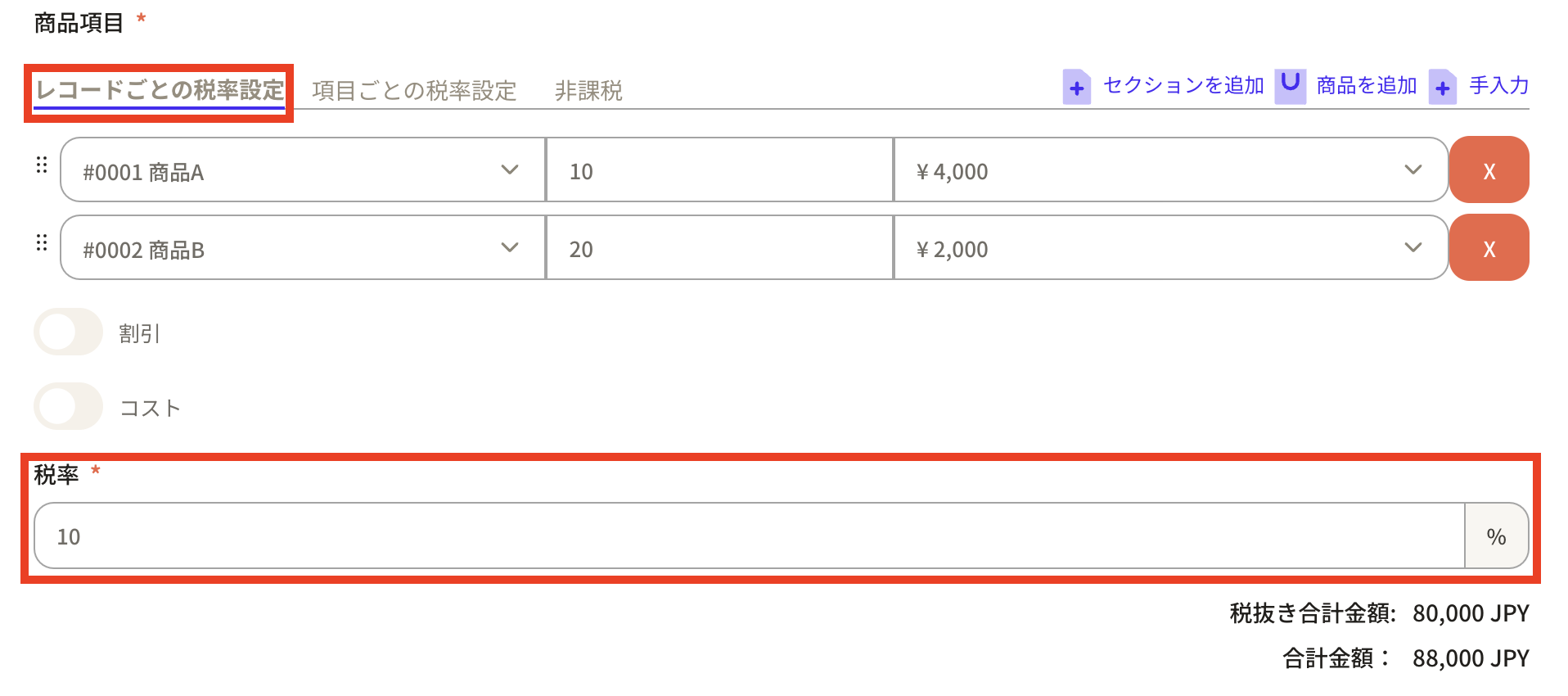Click the quantity field showing 20
The width and height of the screenshot is (1568, 696).
click(719, 248)
